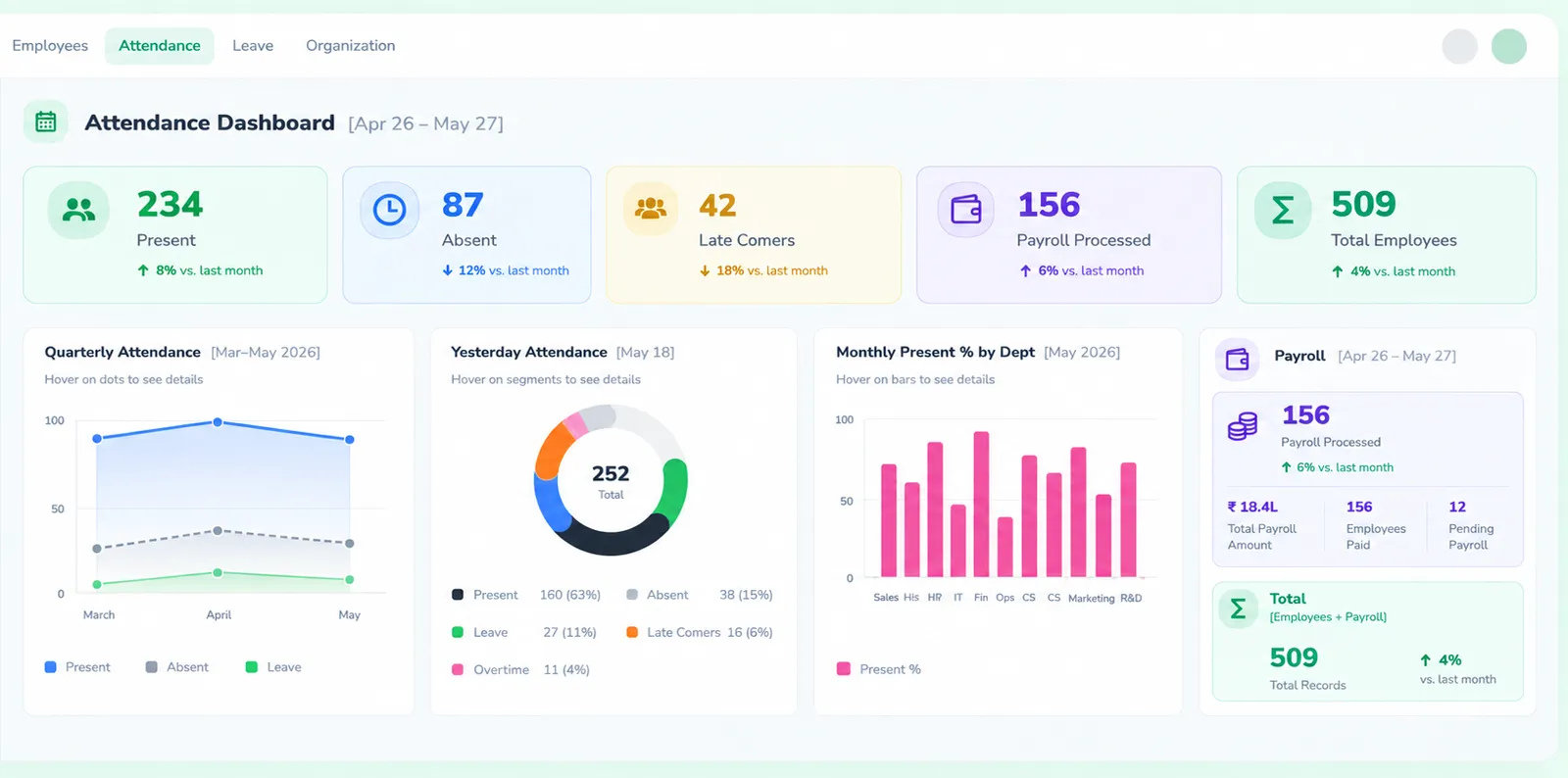Click the up arrow beside 4% in Total Records
Viewport: 1568px width, 778px height.
point(1426,660)
